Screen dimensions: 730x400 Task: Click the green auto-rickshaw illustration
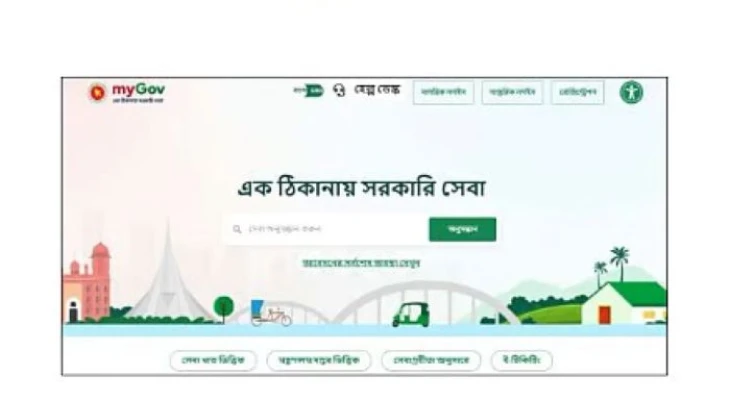411,315
